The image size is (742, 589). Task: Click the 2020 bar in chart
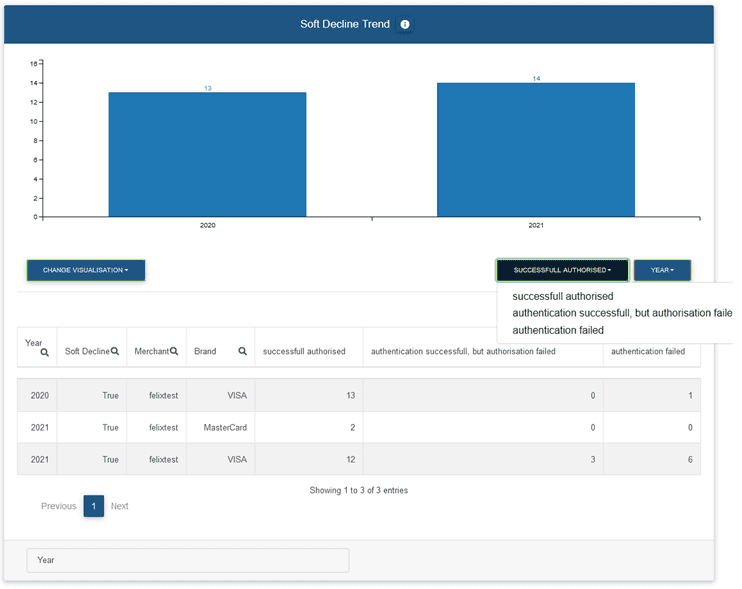pos(207,154)
